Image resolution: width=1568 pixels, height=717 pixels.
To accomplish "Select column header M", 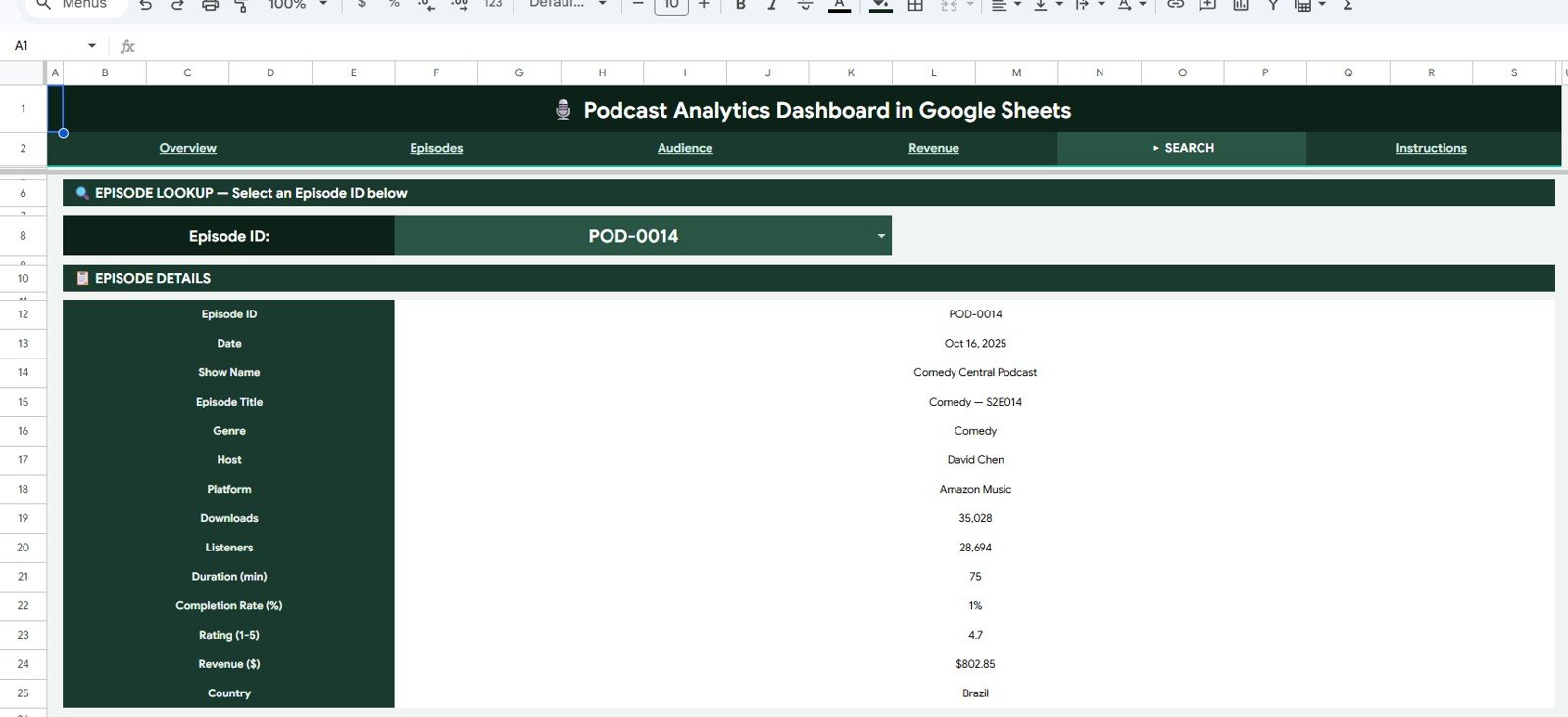I will [1016, 72].
